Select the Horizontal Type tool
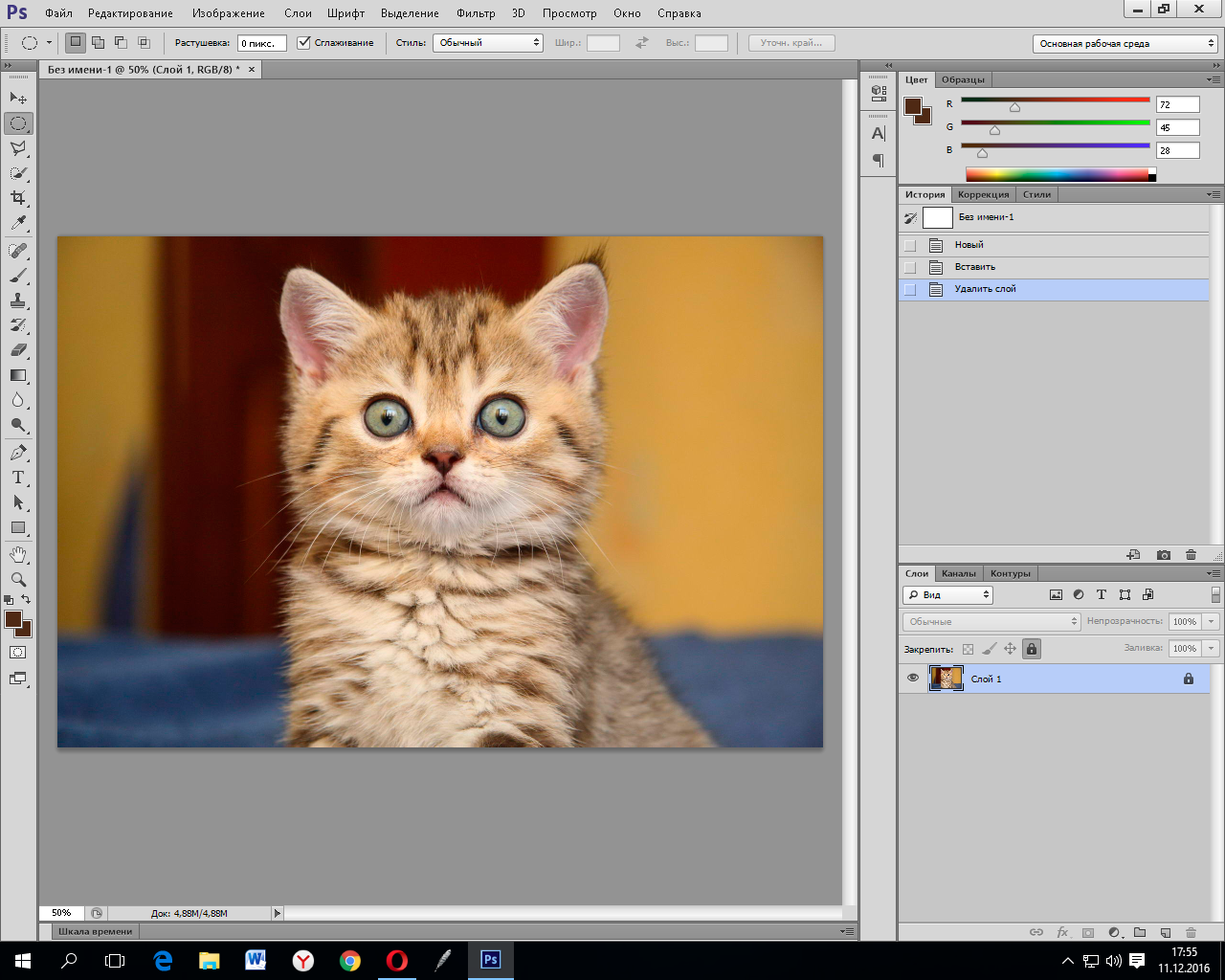The width and height of the screenshot is (1225, 980). coord(18,478)
